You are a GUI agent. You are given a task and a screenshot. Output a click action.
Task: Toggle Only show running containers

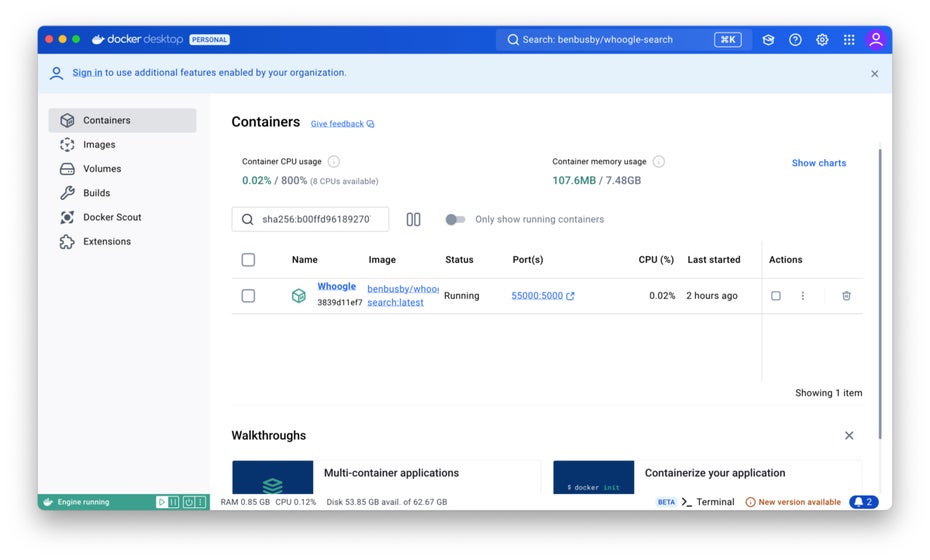455,219
